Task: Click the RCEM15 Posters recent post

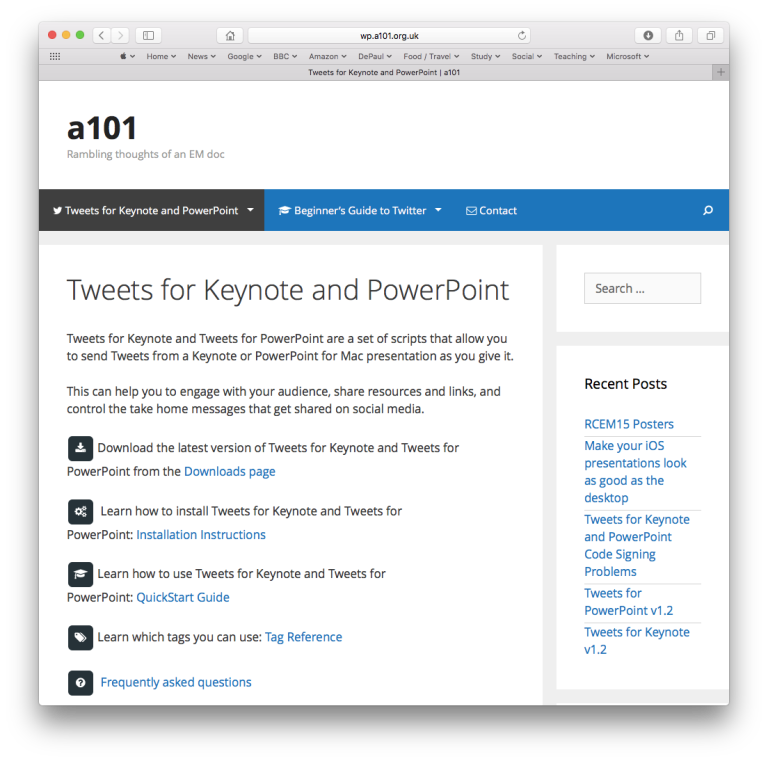Action: pos(629,424)
